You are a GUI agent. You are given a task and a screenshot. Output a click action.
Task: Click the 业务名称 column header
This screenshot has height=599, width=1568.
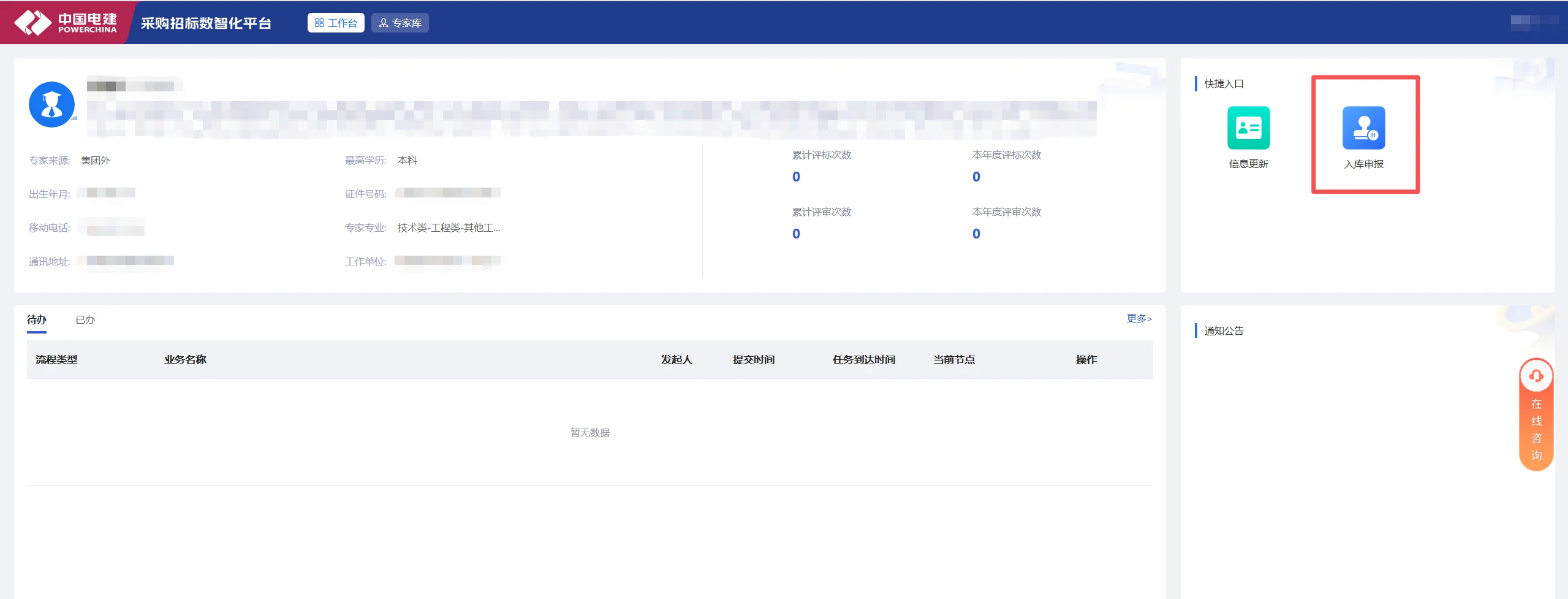click(x=185, y=359)
